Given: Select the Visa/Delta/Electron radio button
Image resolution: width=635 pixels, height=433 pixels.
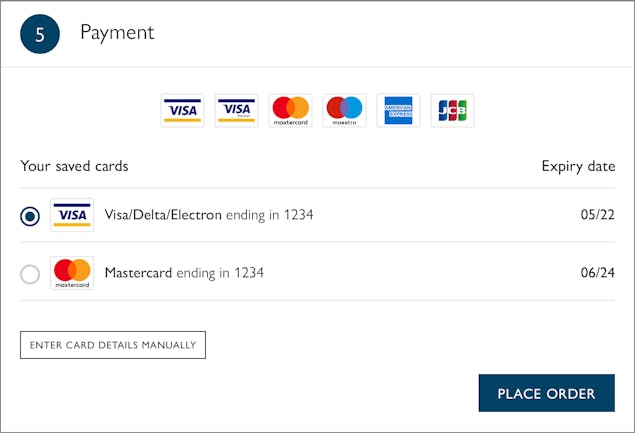Looking at the screenshot, I should 30,216.
